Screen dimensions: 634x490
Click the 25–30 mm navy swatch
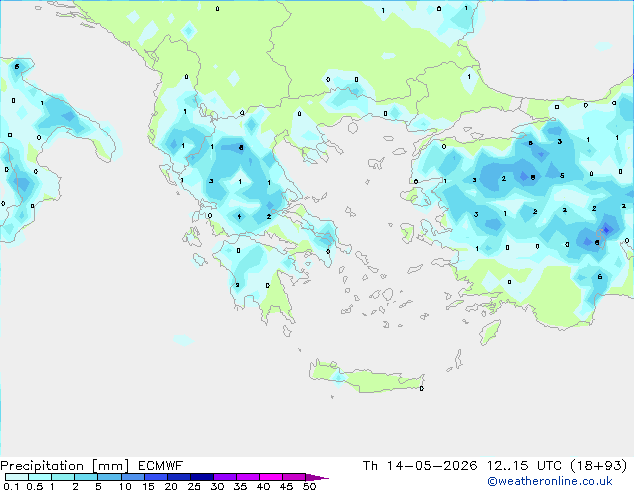coord(201,477)
